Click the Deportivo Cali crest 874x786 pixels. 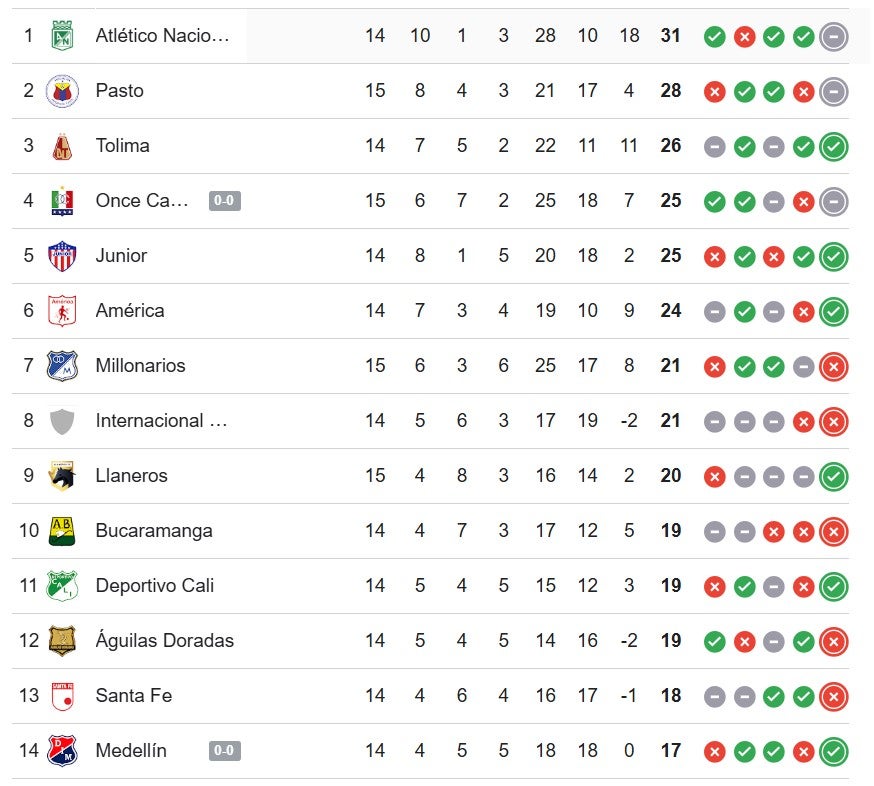click(62, 586)
